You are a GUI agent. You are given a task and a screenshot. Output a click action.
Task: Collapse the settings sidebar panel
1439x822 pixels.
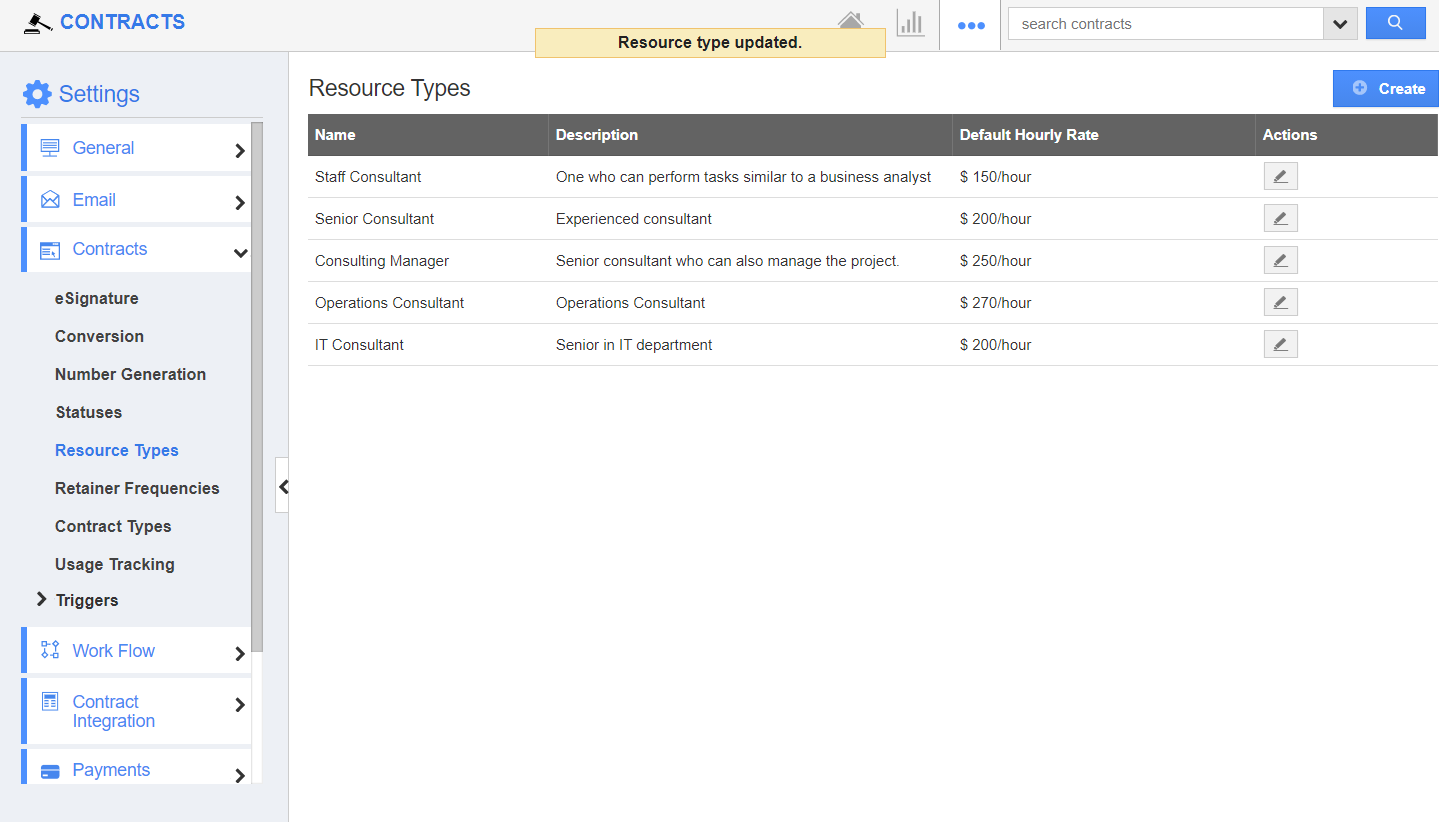tap(283, 486)
